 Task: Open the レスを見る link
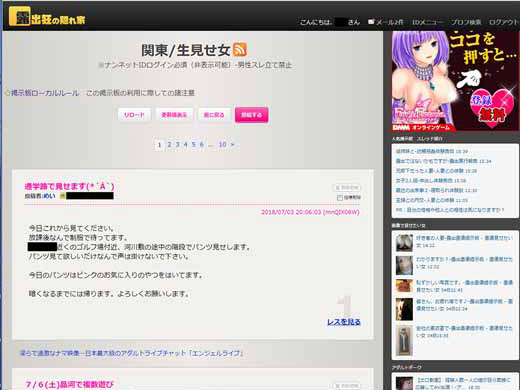tap(344, 322)
